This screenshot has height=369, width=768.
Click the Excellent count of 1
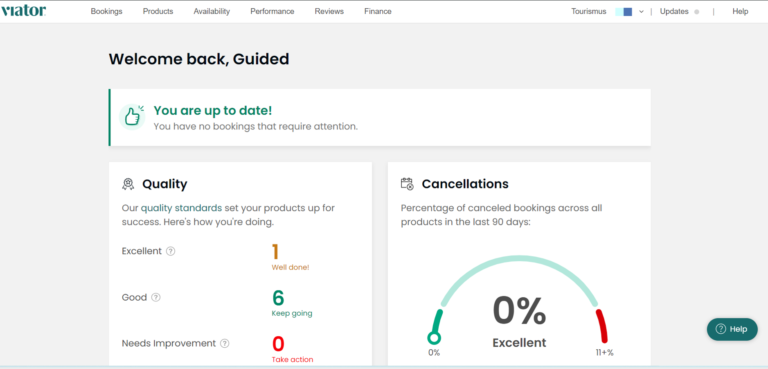tap(275, 251)
